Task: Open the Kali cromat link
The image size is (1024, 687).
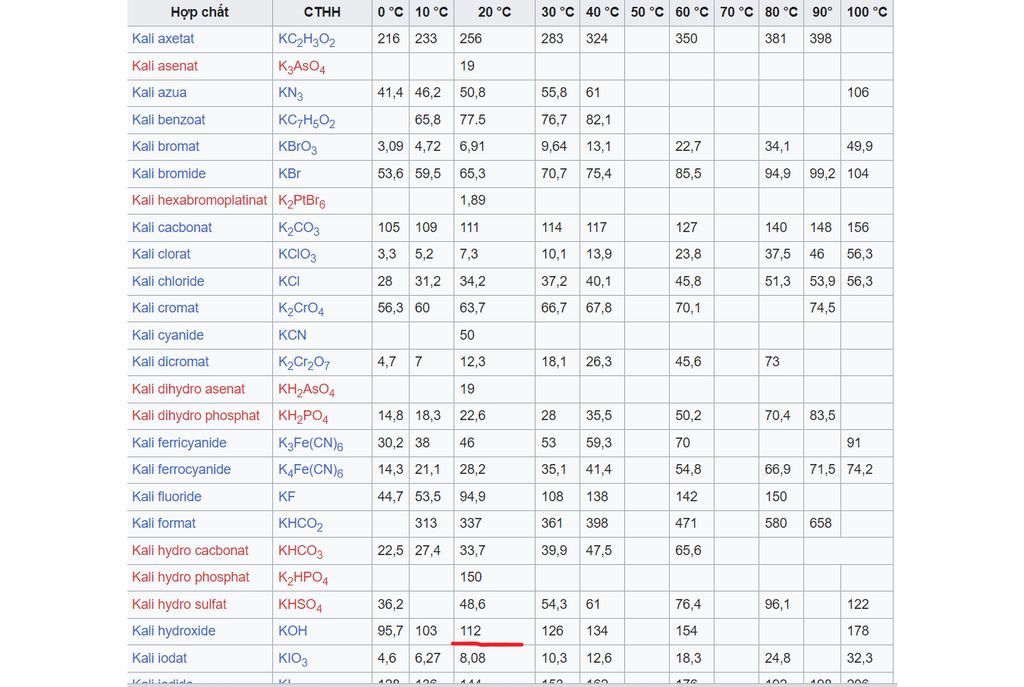Action: tap(165, 308)
